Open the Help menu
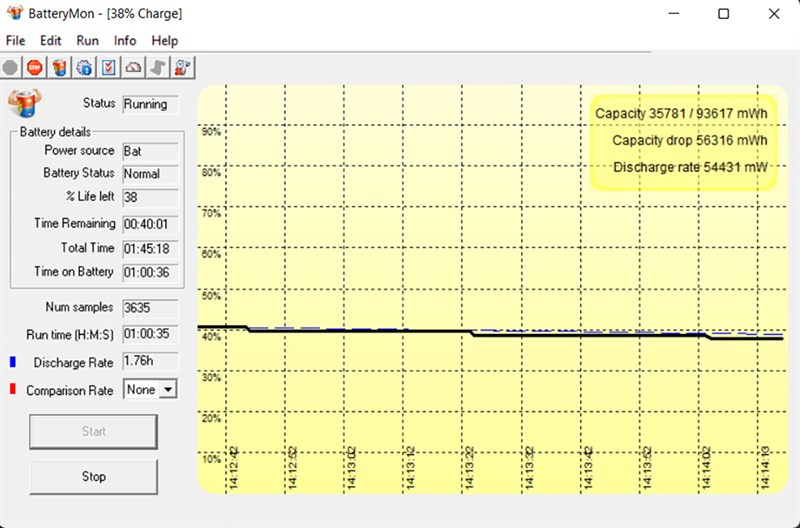800x528 pixels. pos(165,41)
